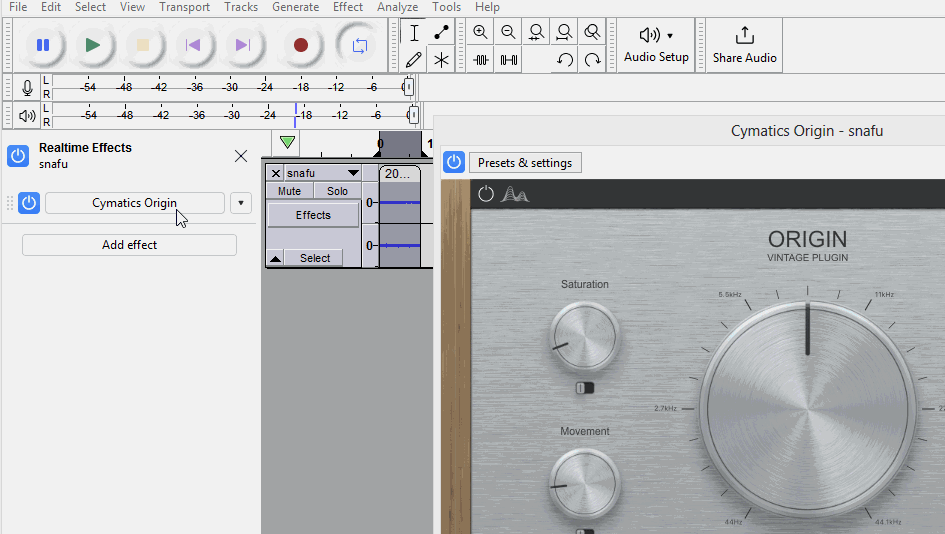Viewport: 945px width, 534px height.
Task: Click the Movement knob
Action: pos(585,483)
